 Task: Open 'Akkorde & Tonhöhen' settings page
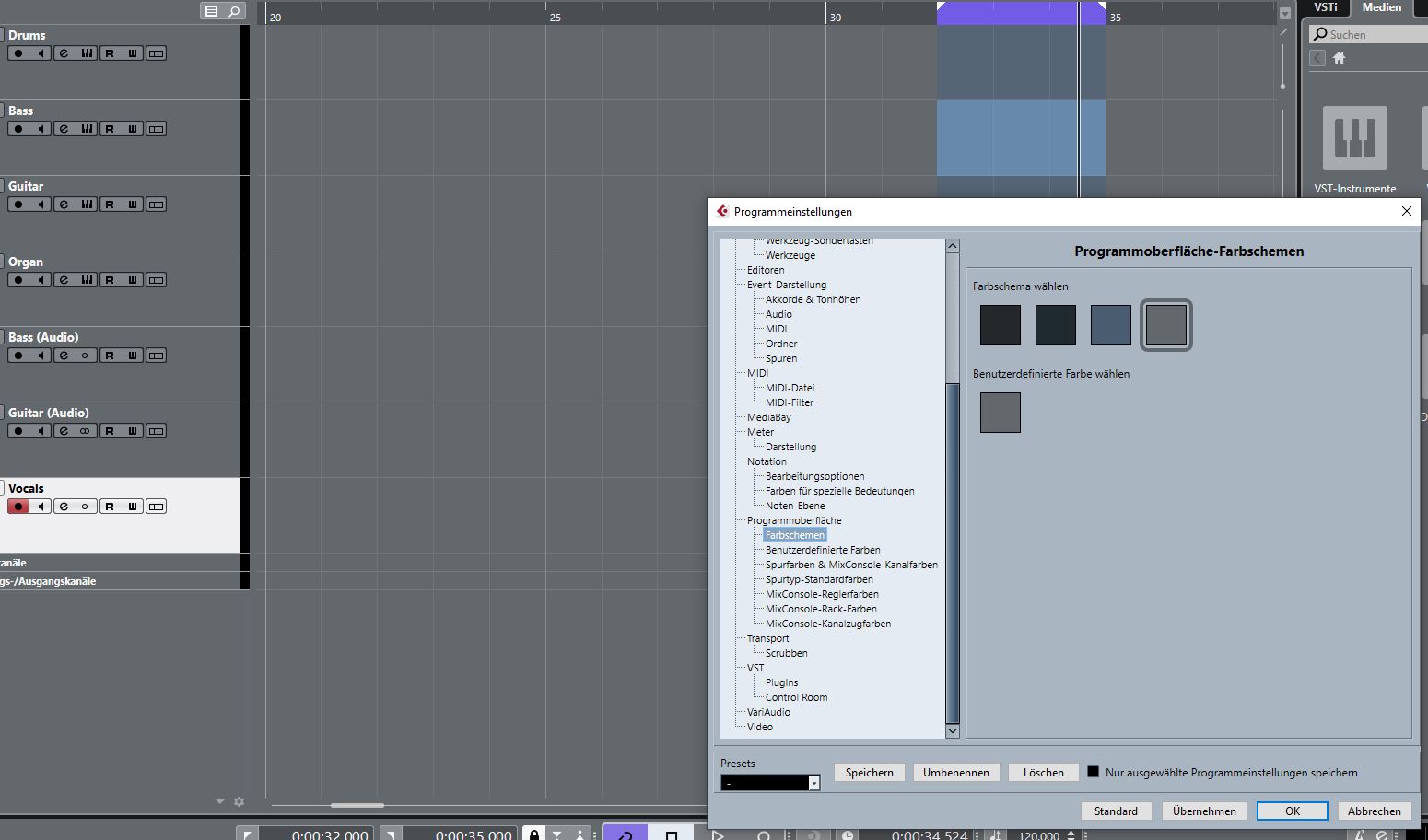click(813, 299)
